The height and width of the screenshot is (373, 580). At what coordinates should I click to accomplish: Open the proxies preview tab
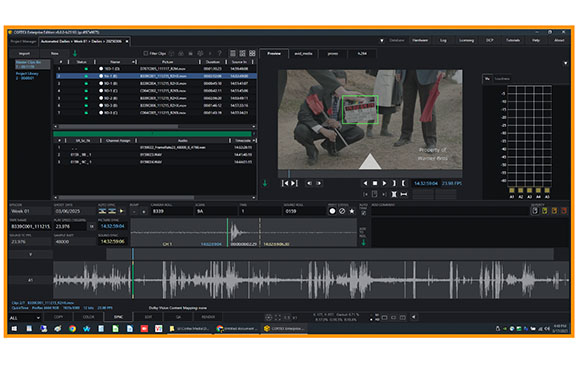point(333,54)
